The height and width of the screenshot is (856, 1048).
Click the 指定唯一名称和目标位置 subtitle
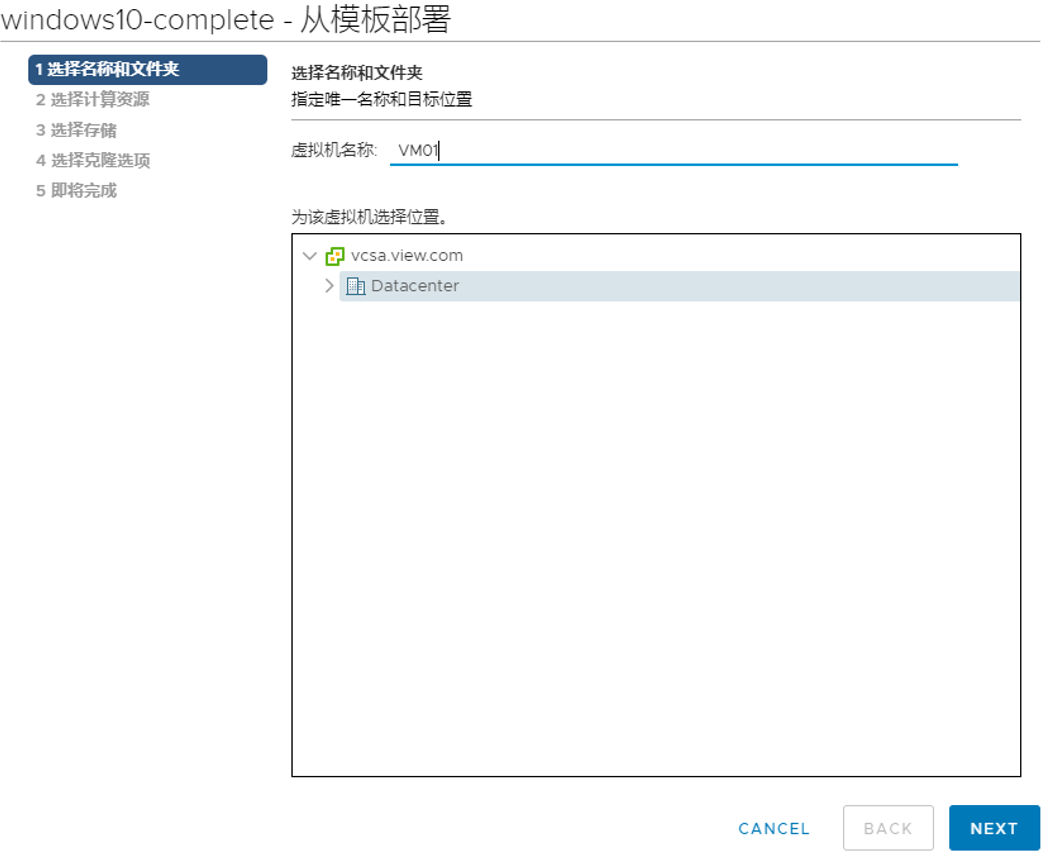click(x=382, y=100)
